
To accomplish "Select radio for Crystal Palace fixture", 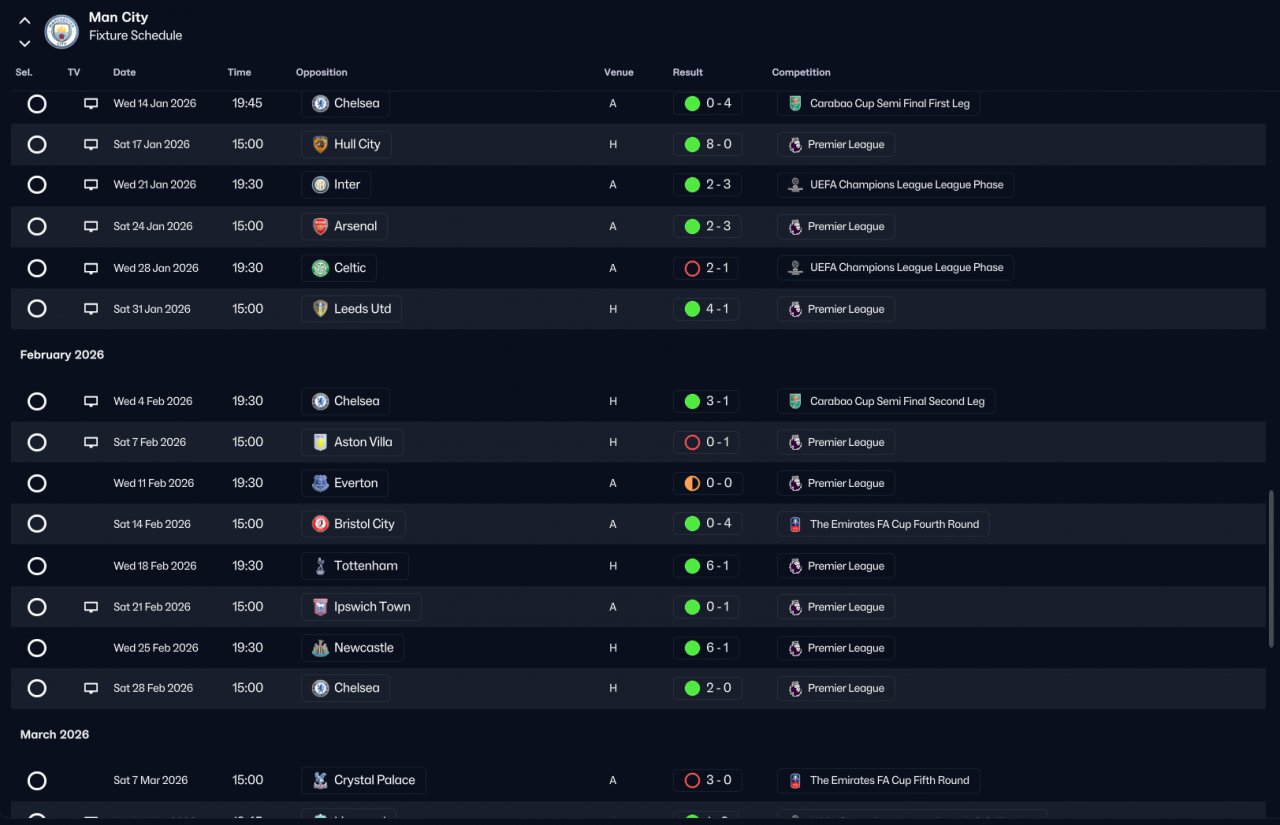I will (x=37, y=780).
